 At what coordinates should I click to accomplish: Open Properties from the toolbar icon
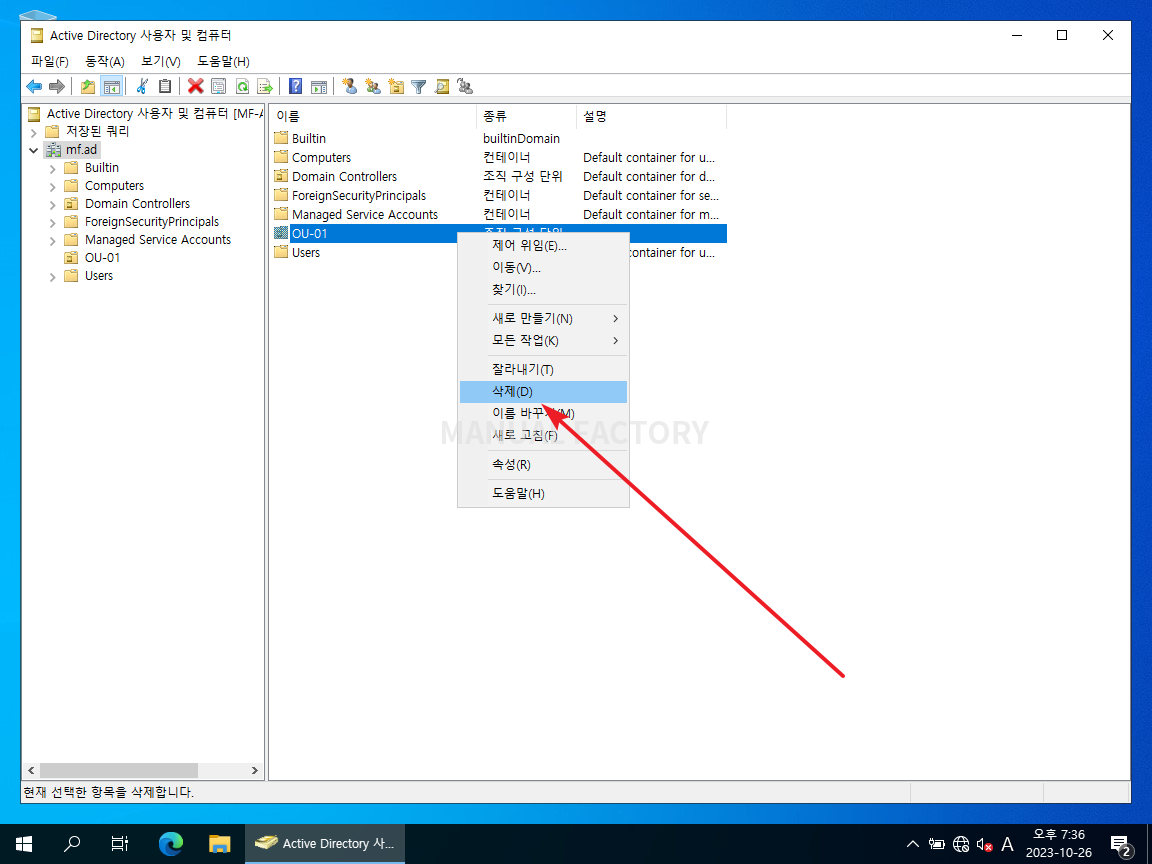coord(218,87)
